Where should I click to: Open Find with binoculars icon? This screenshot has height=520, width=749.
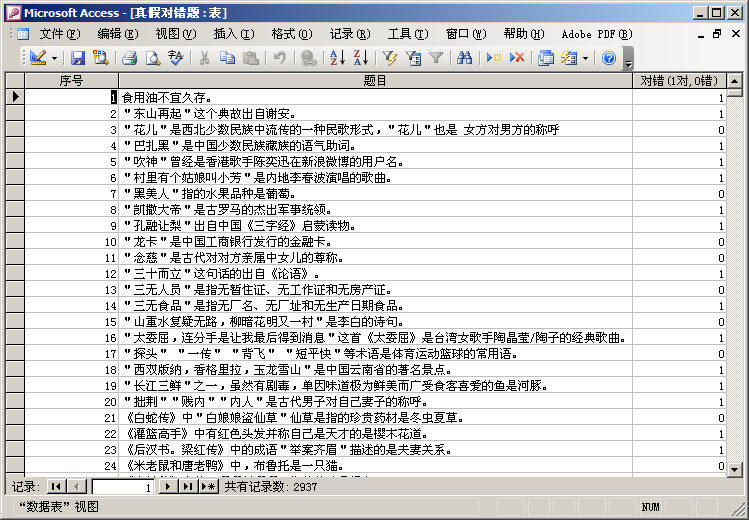pyautogui.click(x=464, y=58)
